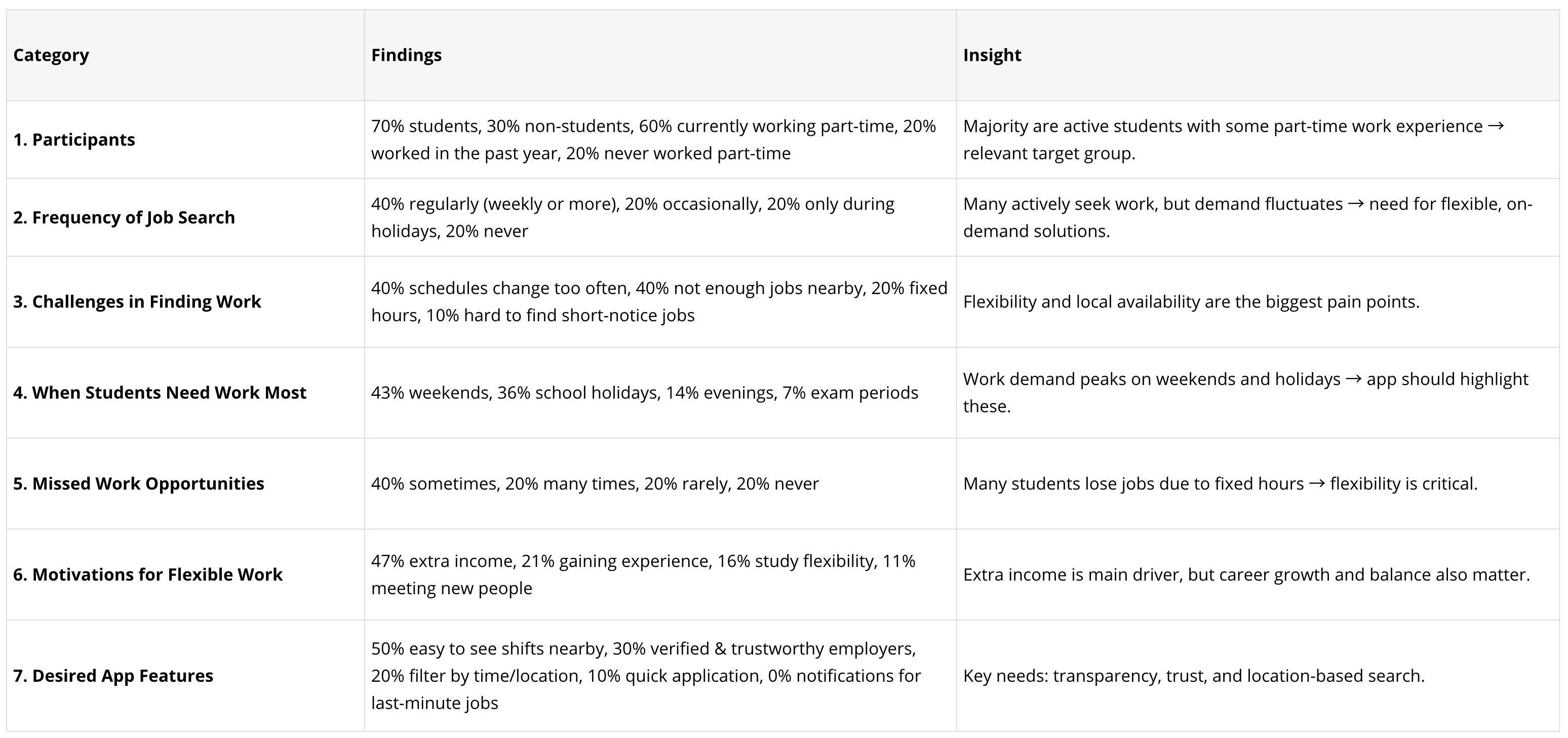Click findings about '40% regularly (weekly or more)'
The height and width of the screenshot is (738, 1568).
click(x=633, y=217)
